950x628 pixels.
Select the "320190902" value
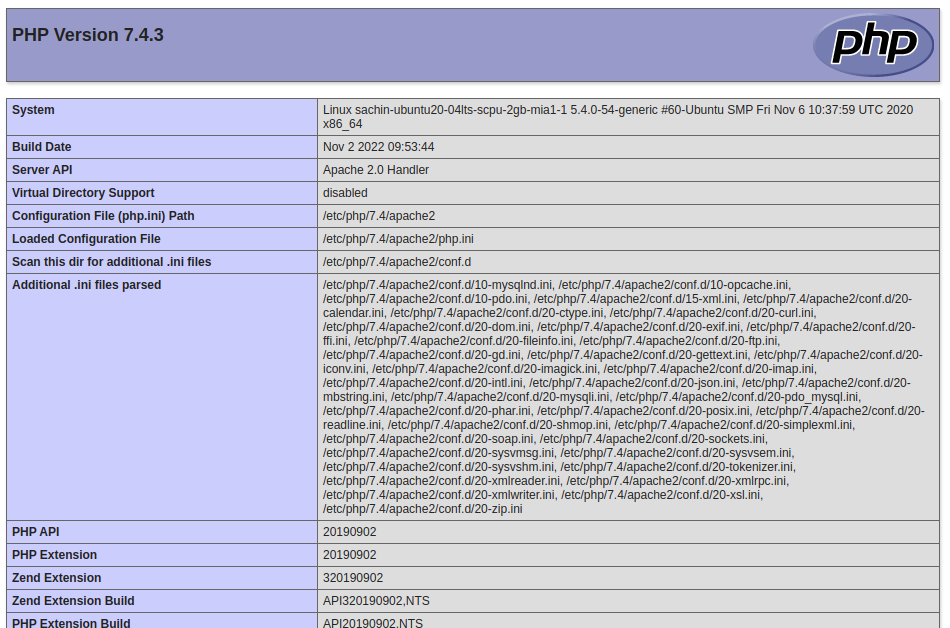353,578
